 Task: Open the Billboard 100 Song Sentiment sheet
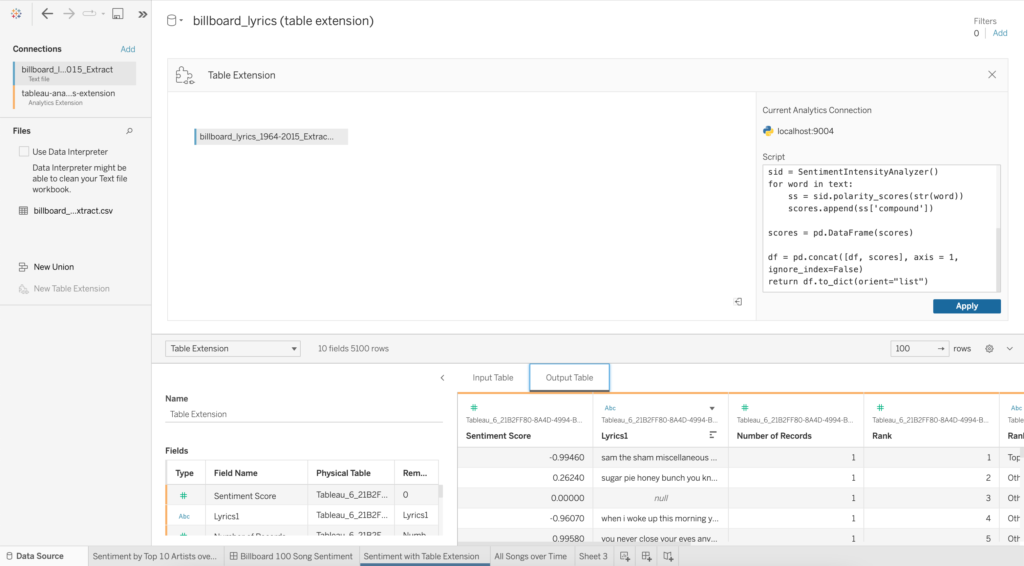click(290, 556)
